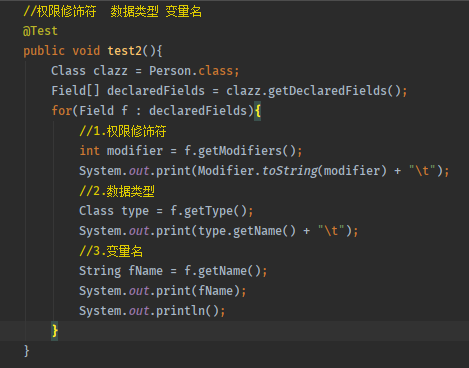Click the comment line //2.数据类型

pos(117,191)
